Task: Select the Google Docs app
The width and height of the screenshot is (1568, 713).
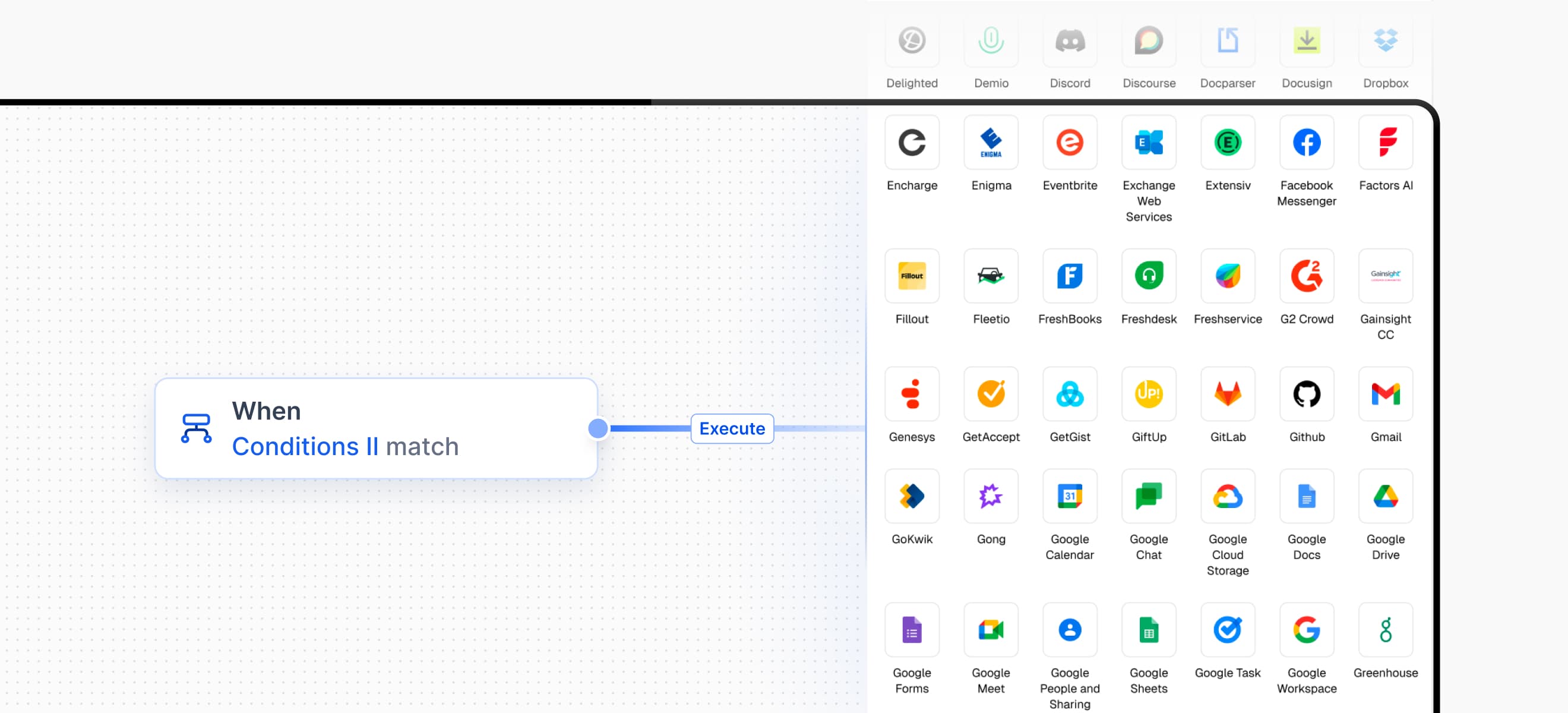Action: (1306, 496)
